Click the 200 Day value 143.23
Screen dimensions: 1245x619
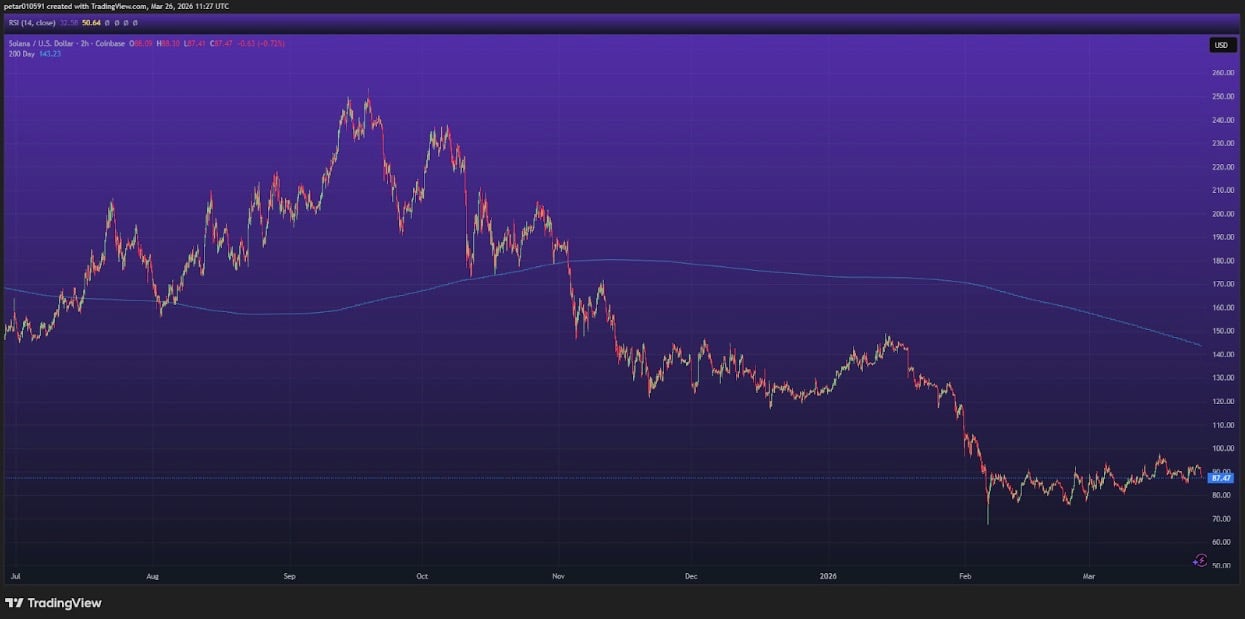[49, 53]
